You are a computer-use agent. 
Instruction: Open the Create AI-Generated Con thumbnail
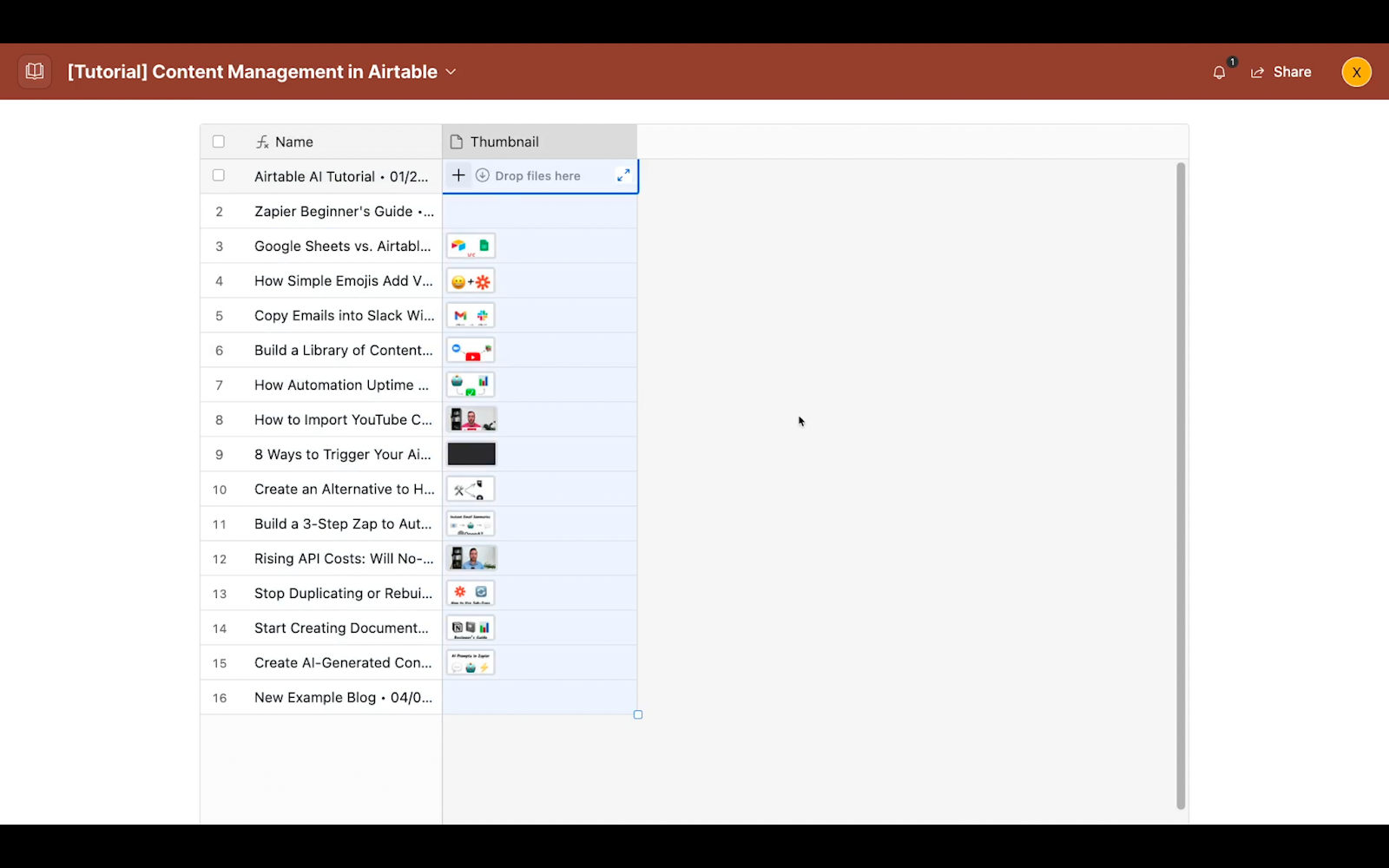pos(471,662)
